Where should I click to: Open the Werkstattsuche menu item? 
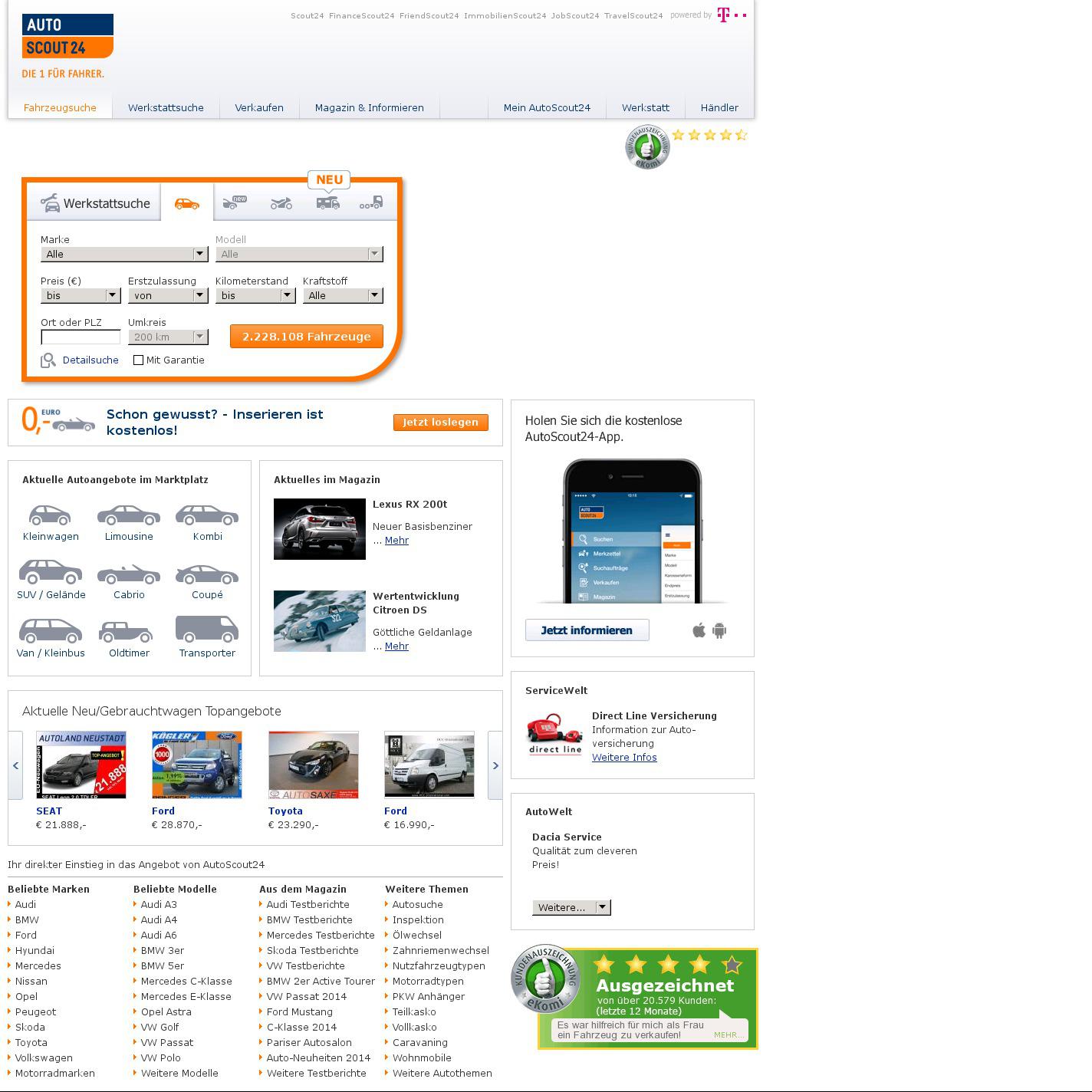pyautogui.click(x=166, y=107)
